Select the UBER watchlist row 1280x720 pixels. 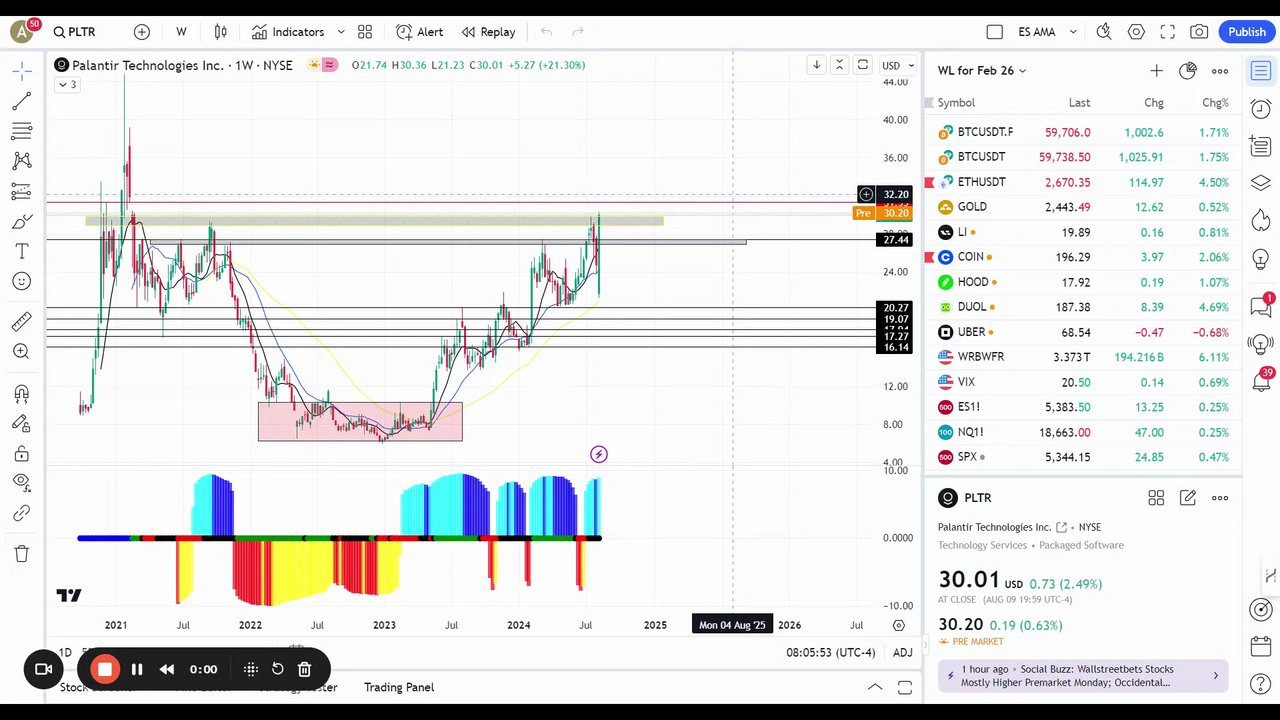1082,332
